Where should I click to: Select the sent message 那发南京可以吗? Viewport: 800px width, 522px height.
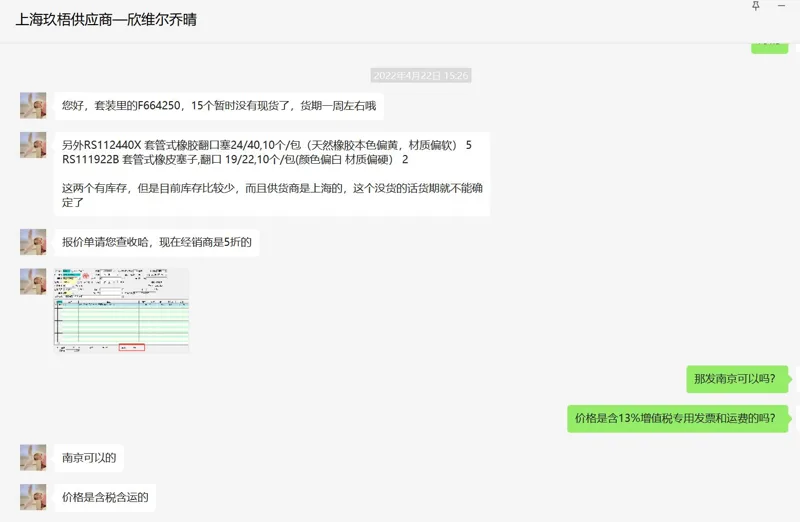coord(737,379)
